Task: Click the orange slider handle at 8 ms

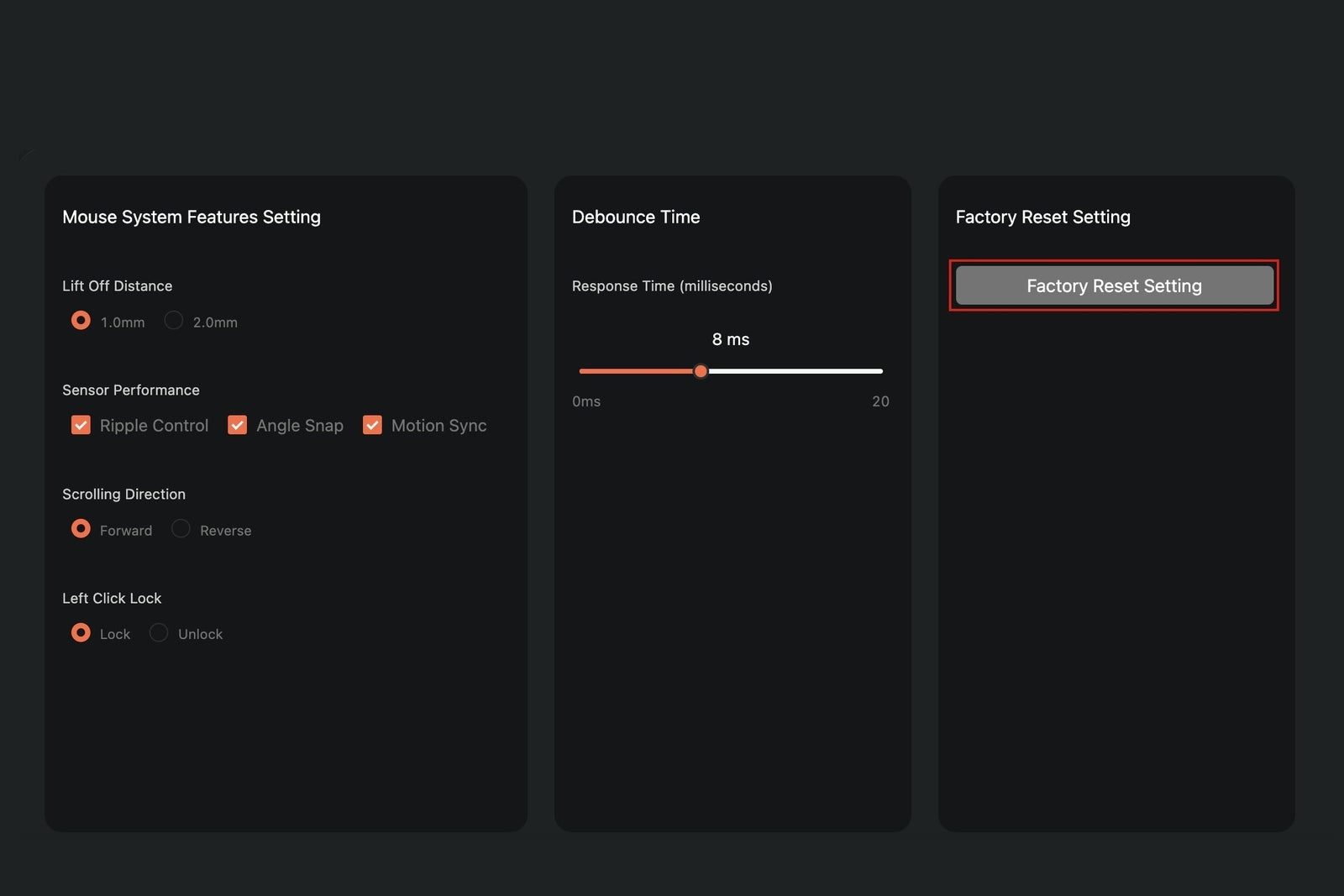Action: pos(701,370)
